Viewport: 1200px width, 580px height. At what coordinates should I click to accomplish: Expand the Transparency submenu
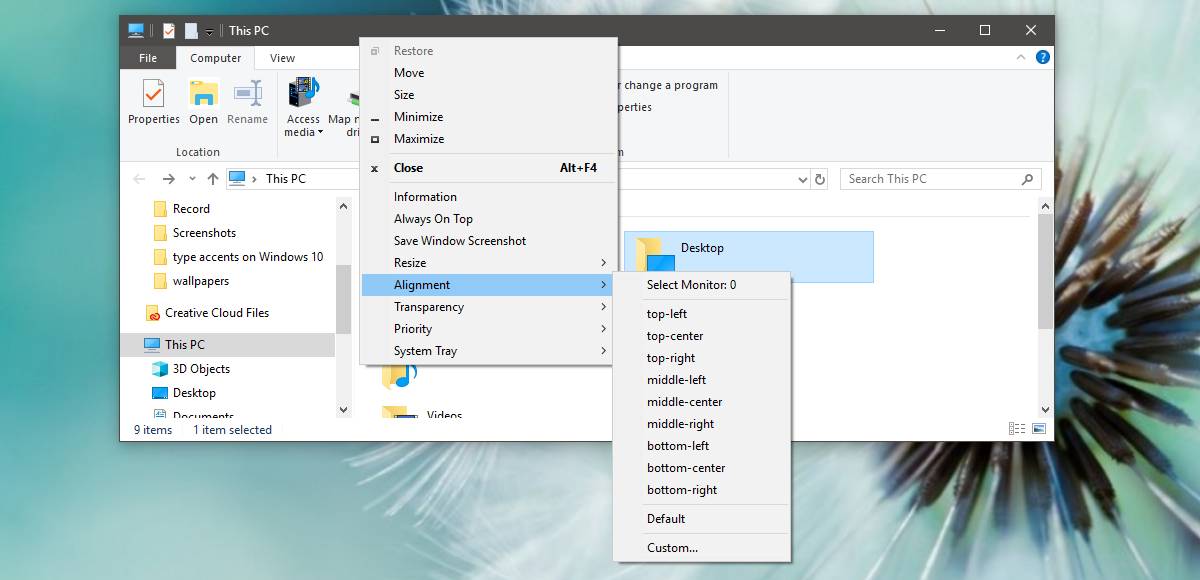[x=428, y=307]
